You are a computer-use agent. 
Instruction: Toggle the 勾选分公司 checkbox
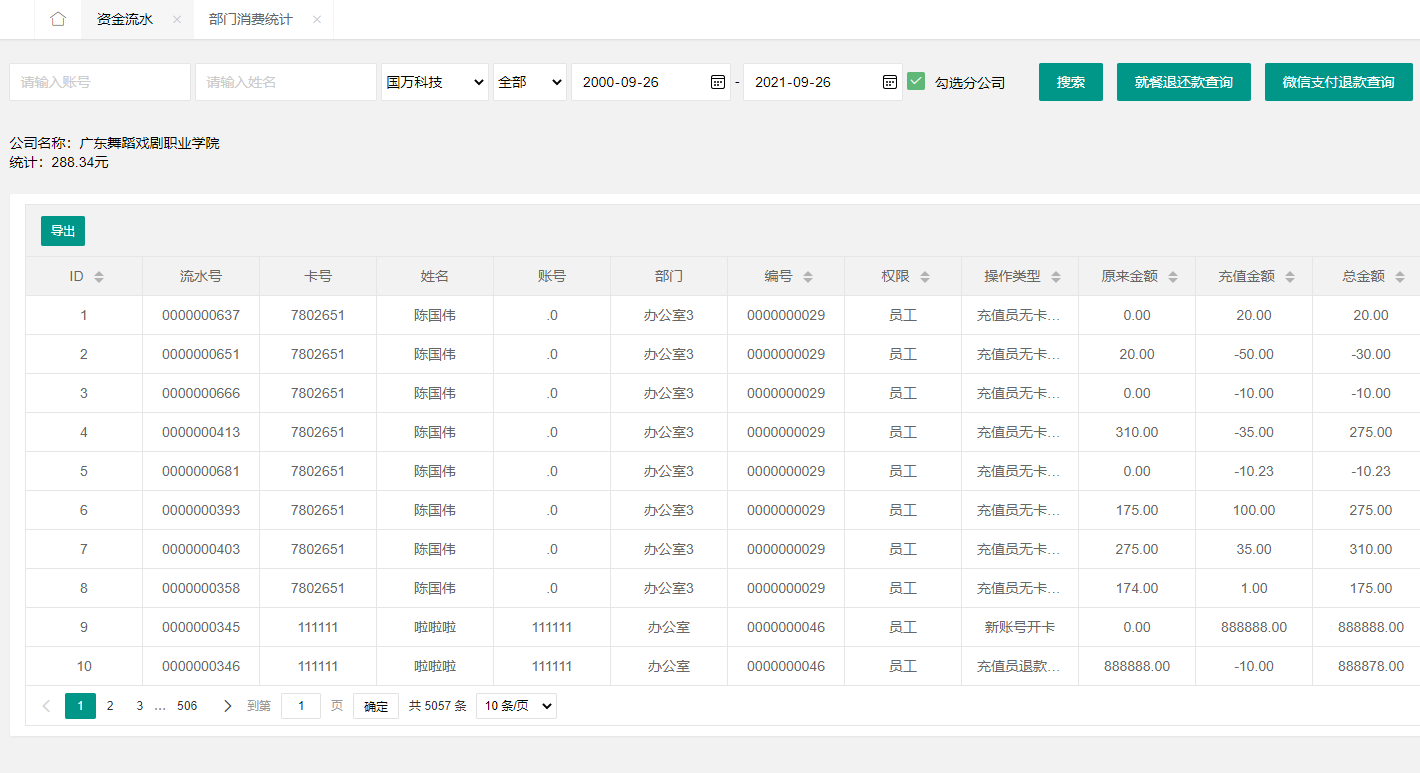coord(916,82)
